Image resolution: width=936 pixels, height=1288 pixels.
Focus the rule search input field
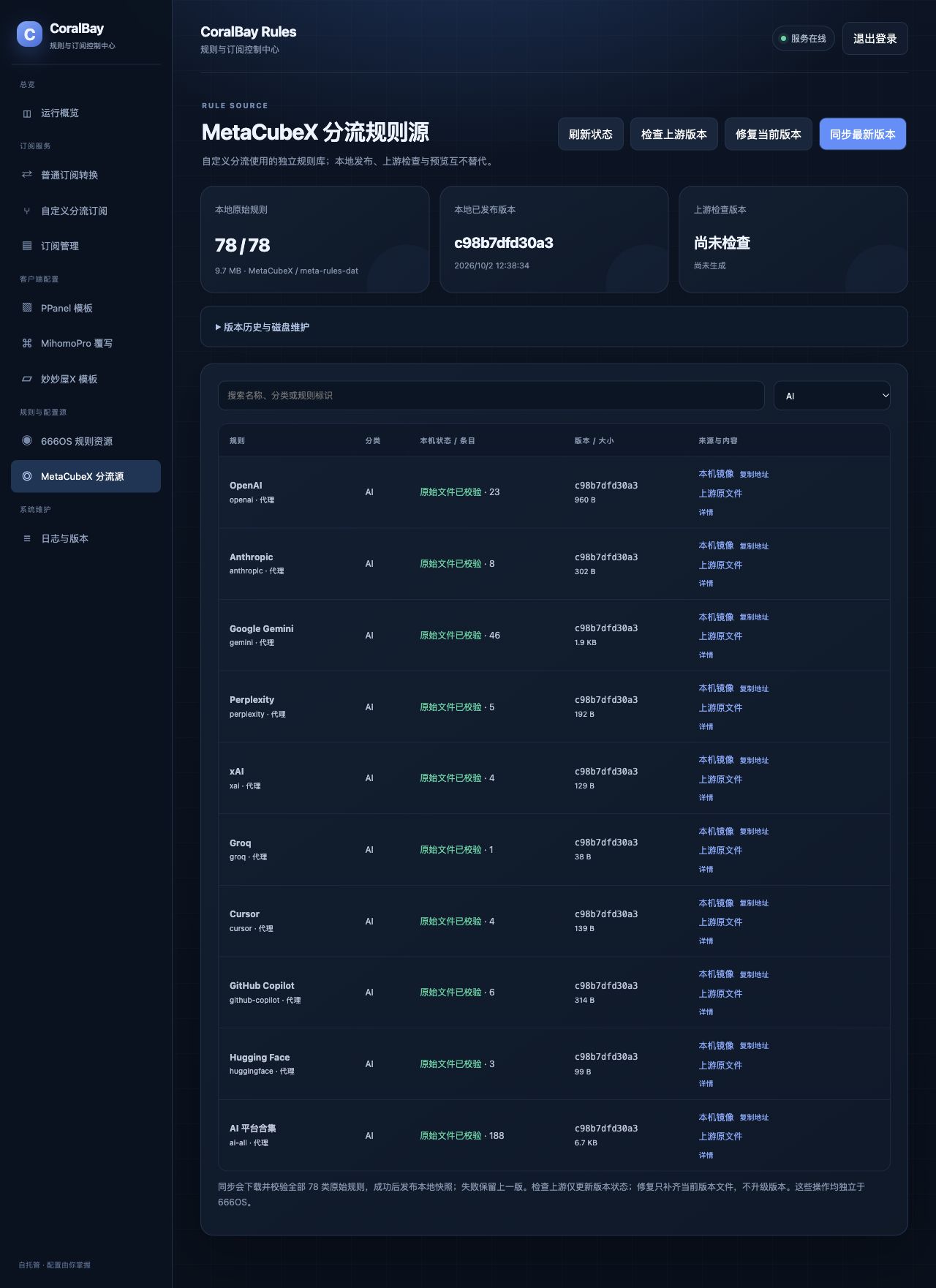pos(491,396)
